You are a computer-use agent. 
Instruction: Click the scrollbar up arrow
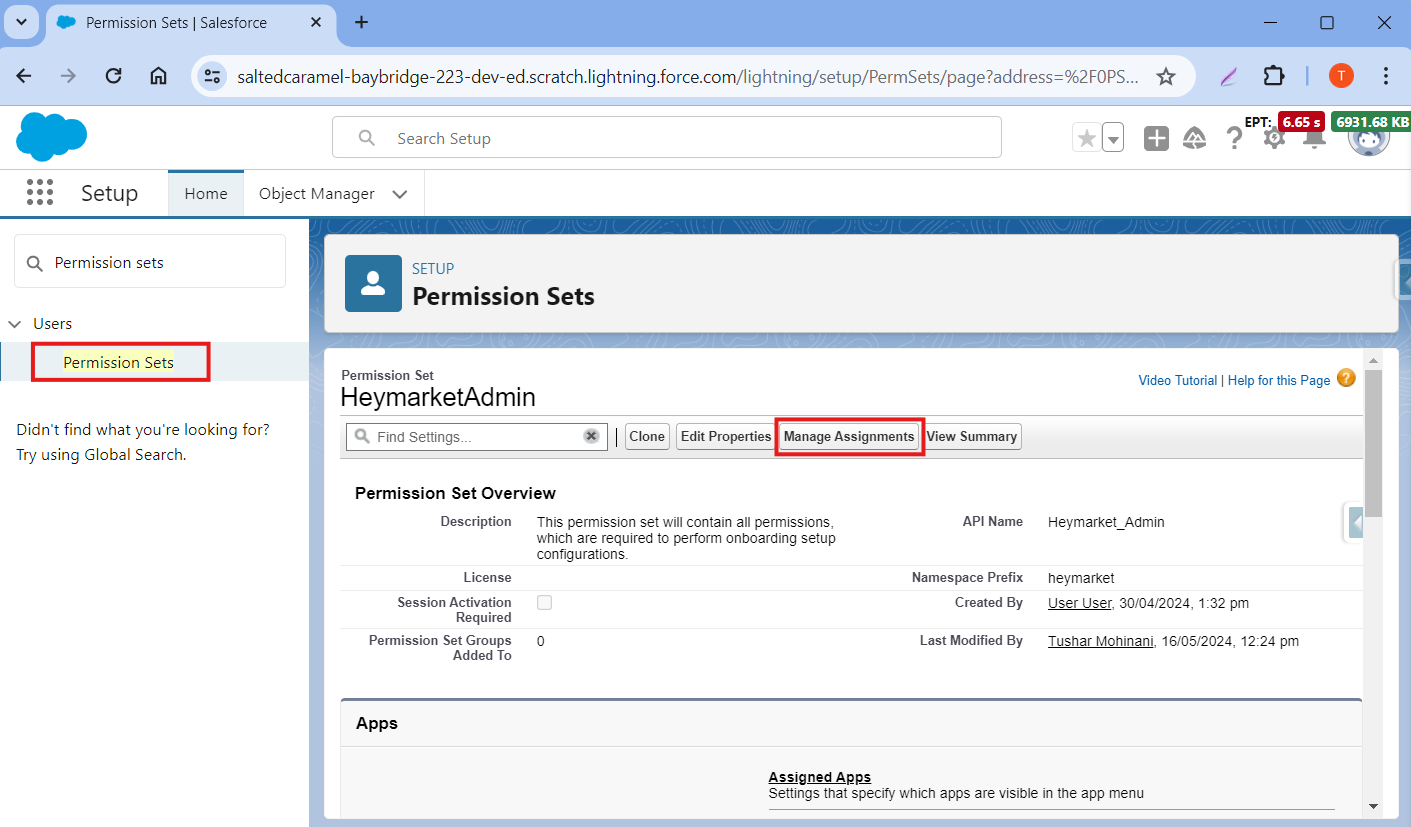[1373, 360]
